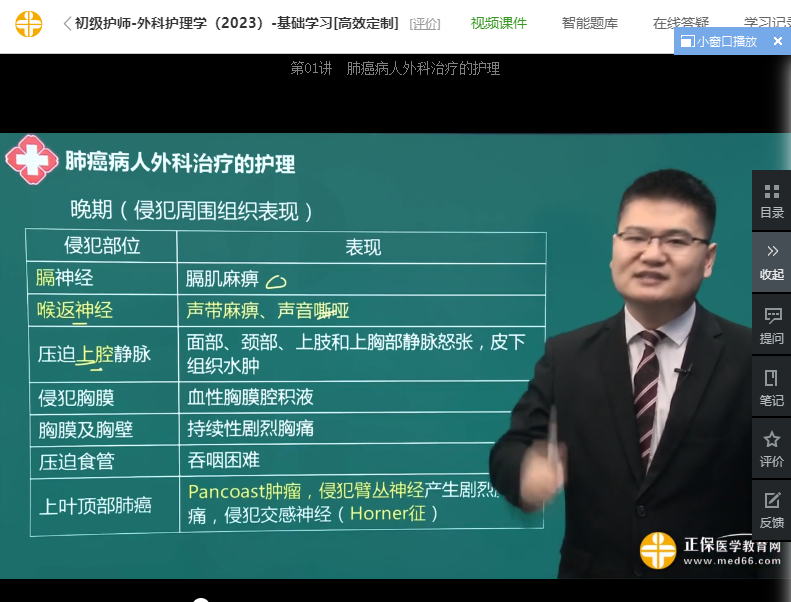
Task: Switch to the 视频课件 tab
Action: [499, 23]
